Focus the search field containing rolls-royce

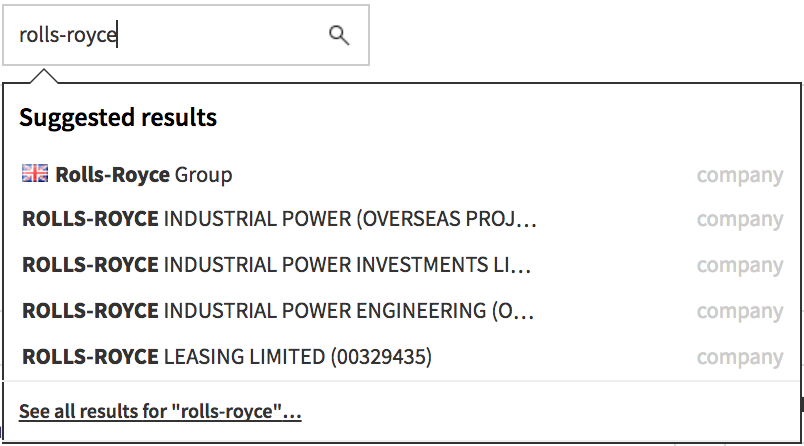[186, 35]
